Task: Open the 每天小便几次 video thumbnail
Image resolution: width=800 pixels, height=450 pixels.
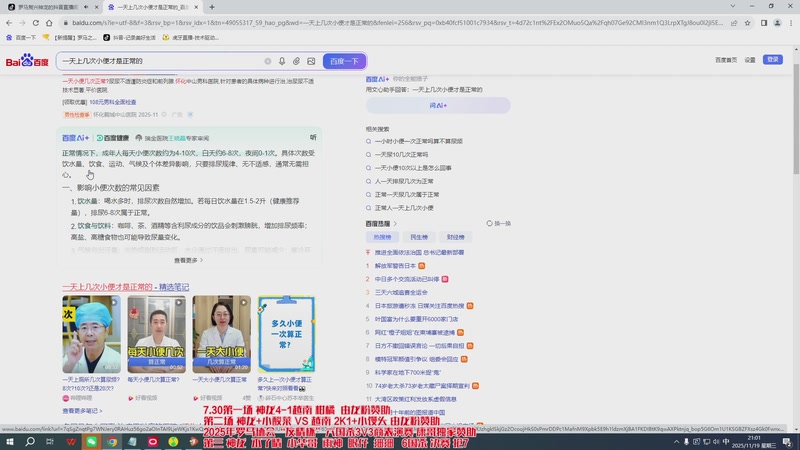Action: [157, 334]
